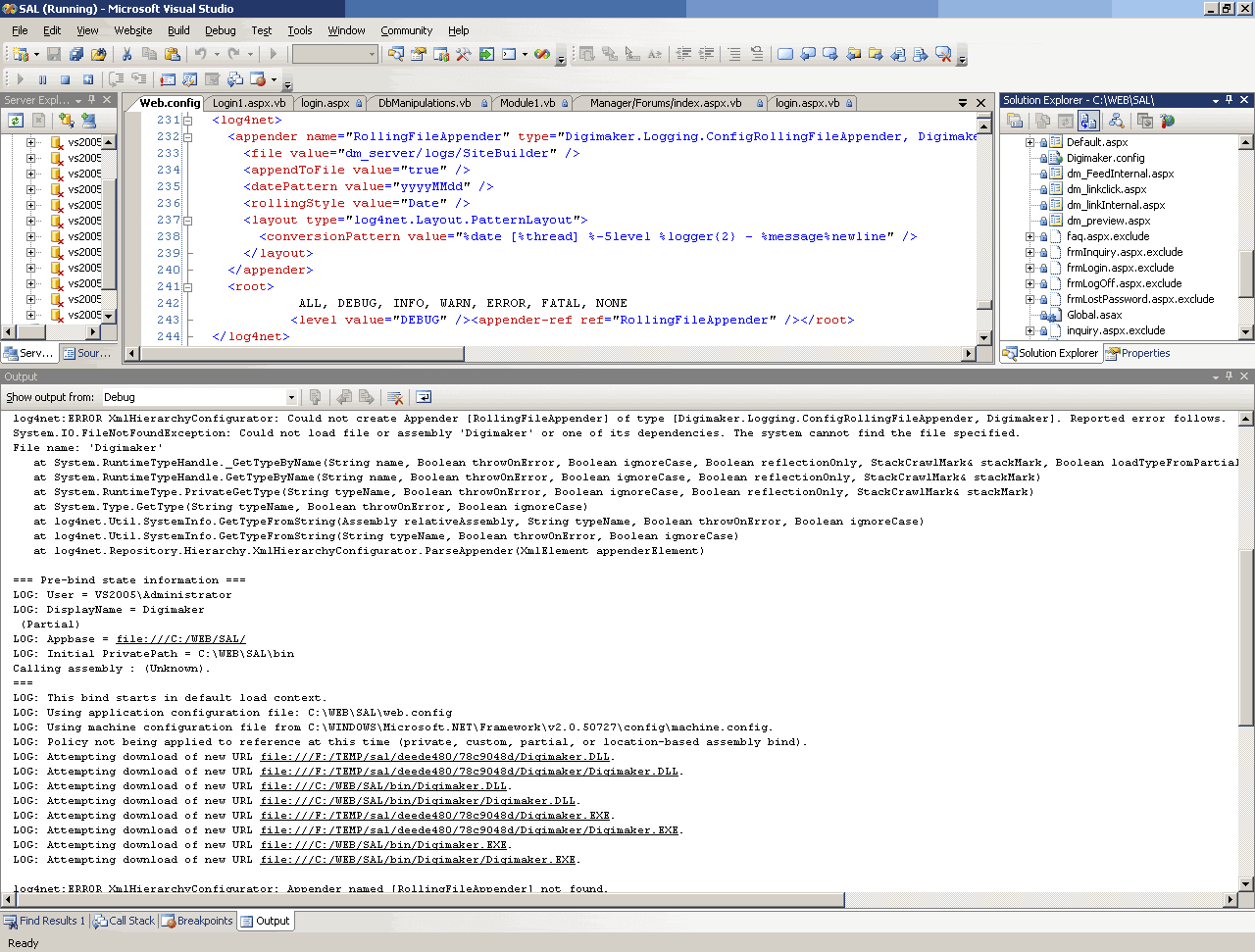The width and height of the screenshot is (1255, 952).
Task: Switch to the Properties panel tab
Action: tap(1137, 353)
